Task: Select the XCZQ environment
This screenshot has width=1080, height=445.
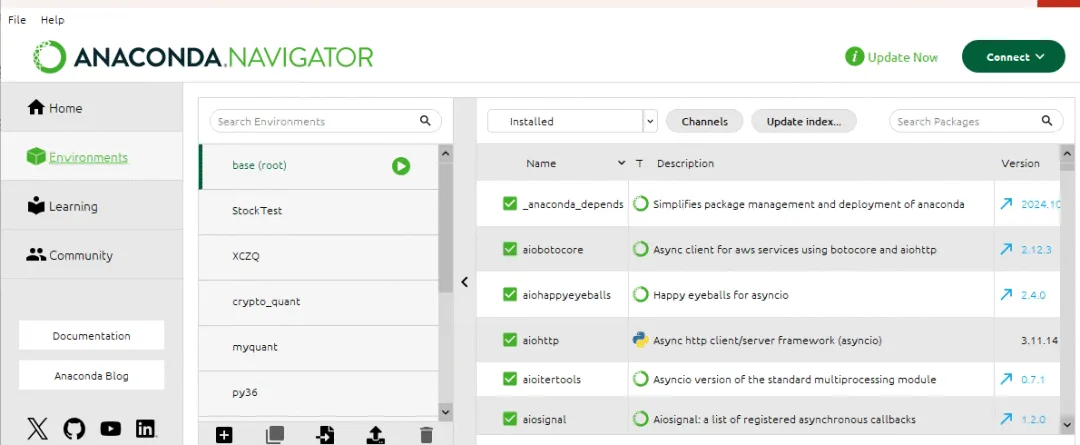Action: click(x=318, y=256)
